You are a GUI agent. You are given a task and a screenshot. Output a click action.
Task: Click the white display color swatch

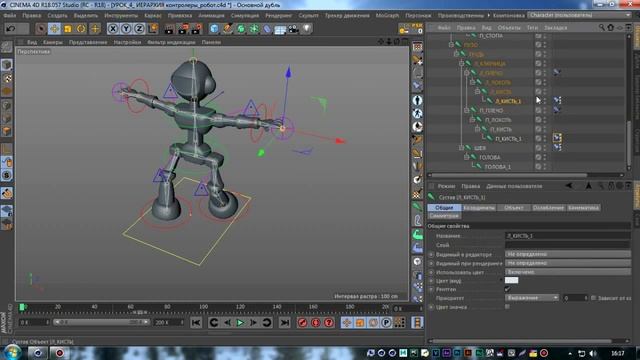(x=511, y=280)
